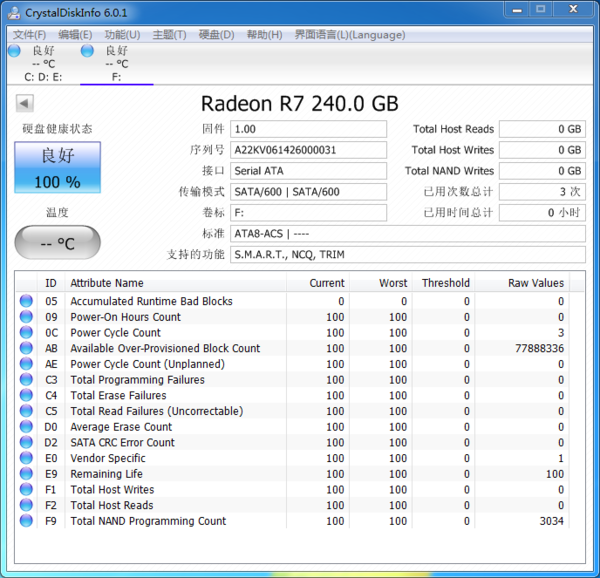Click status icon for Power Cycle Count (Unplanned)
The height and width of the screenshot is (578, 600).
pos(26,364)
